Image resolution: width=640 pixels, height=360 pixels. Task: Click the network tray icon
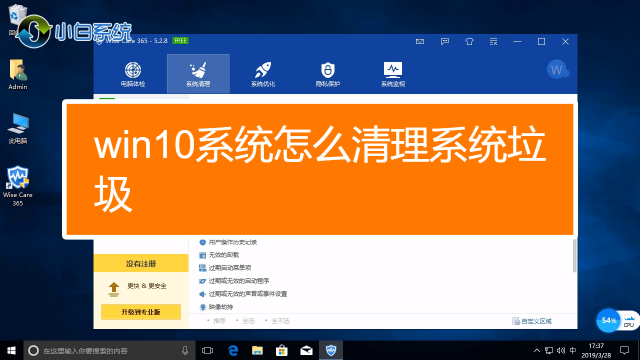pyautogui.click(x=549, y=351)
